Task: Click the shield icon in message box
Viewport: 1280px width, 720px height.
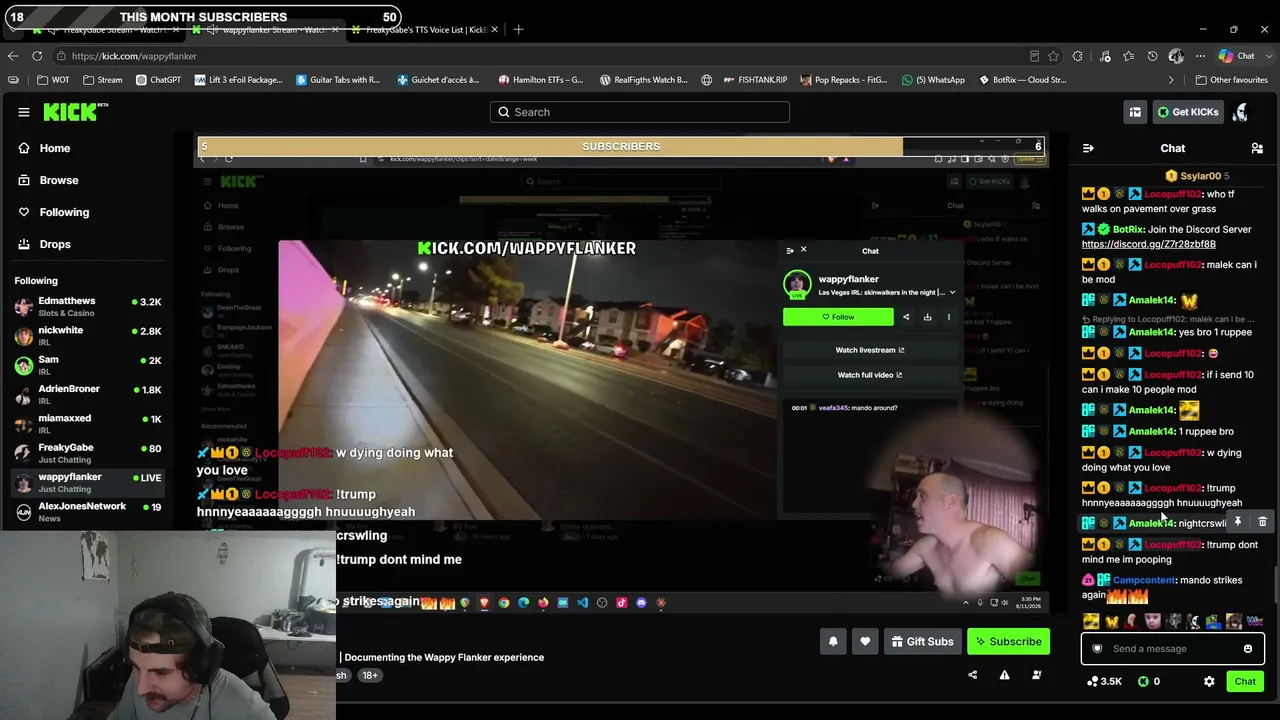Action: 1097,649
